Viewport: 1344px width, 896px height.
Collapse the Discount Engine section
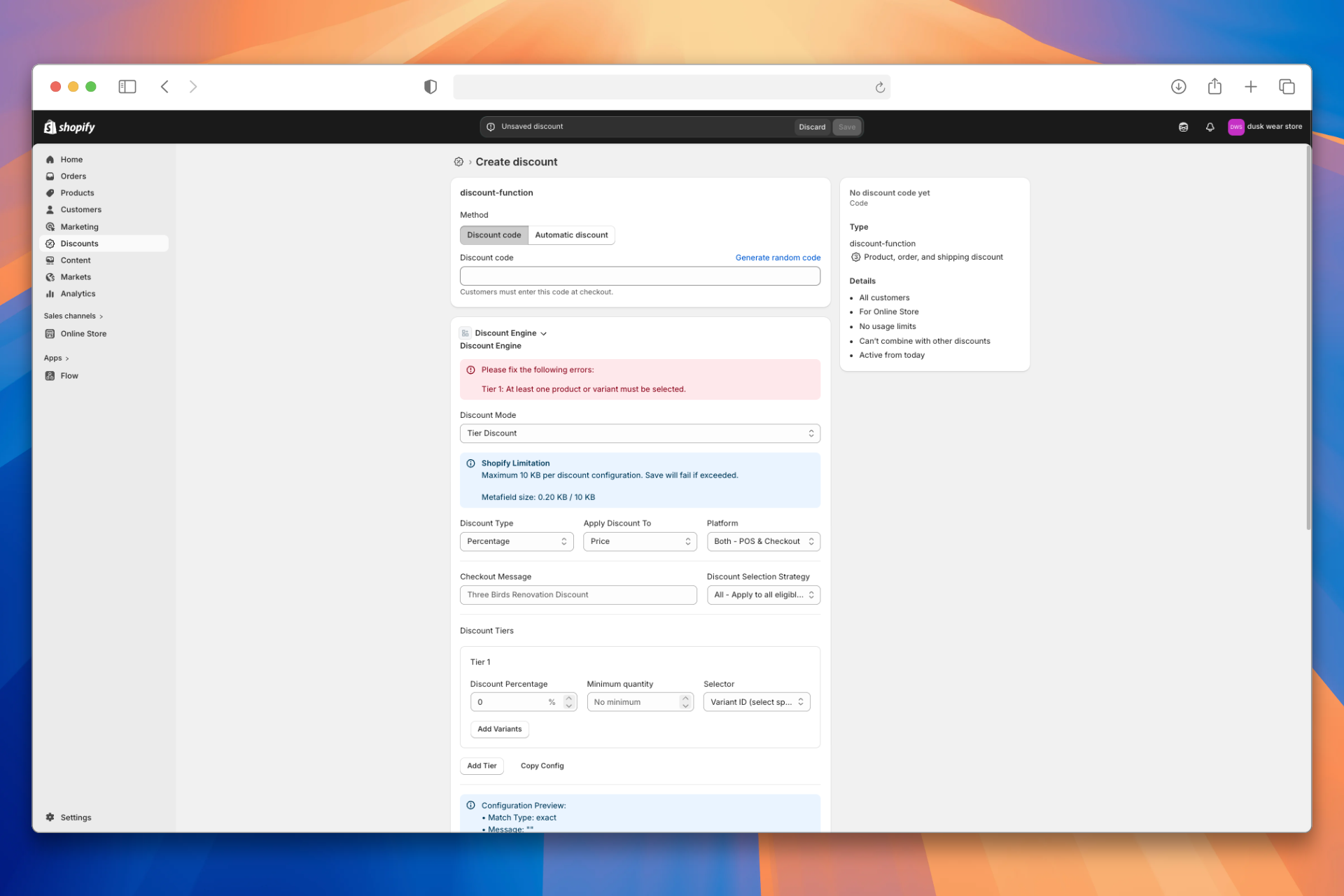click(545, 332)
